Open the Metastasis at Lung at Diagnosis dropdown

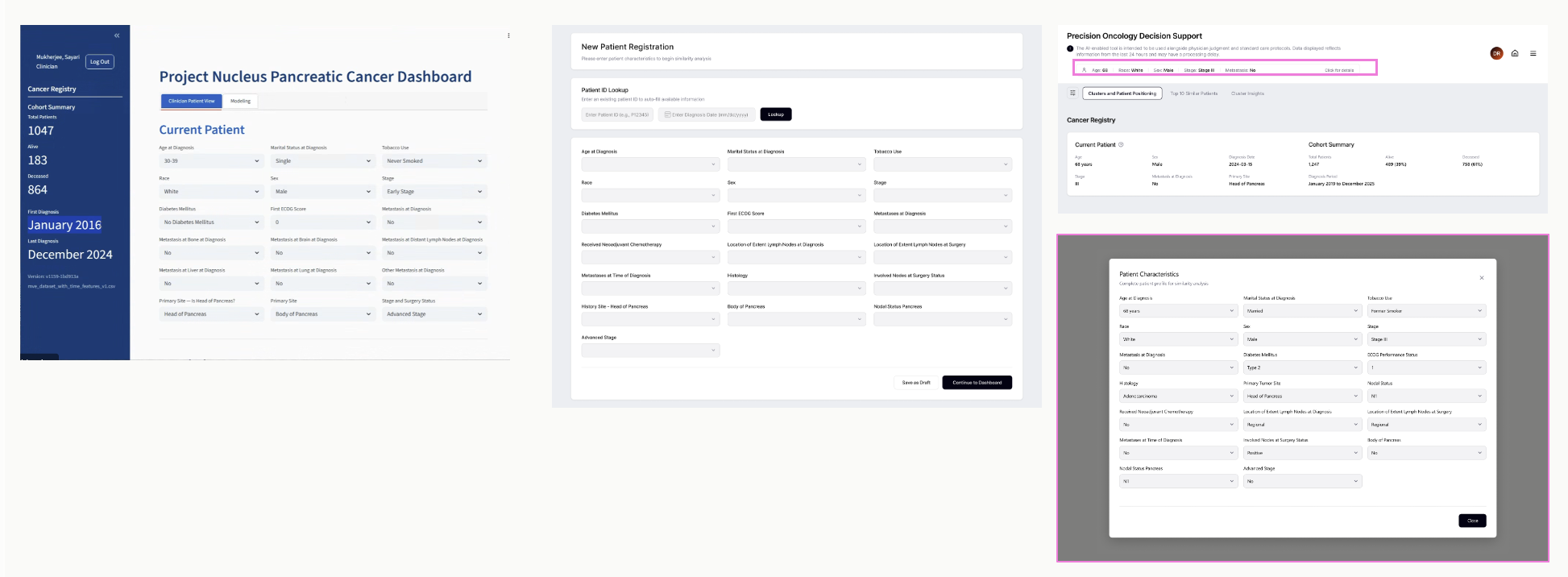tap(322, 284)
